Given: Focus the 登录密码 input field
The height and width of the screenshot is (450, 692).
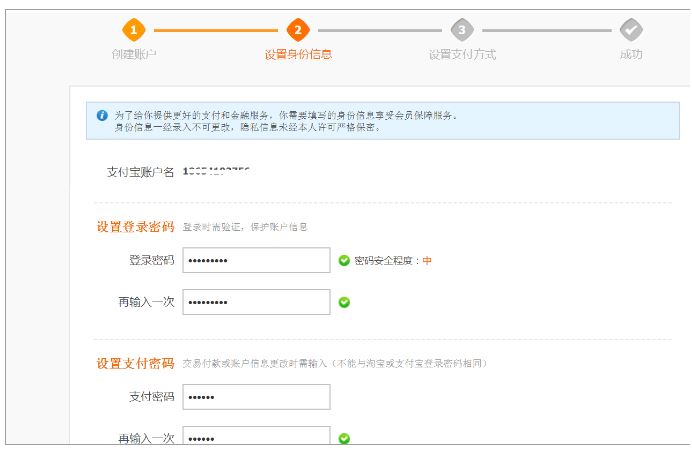Looking at the screenshot, I should pyautogui.click(x=256, y=261).
